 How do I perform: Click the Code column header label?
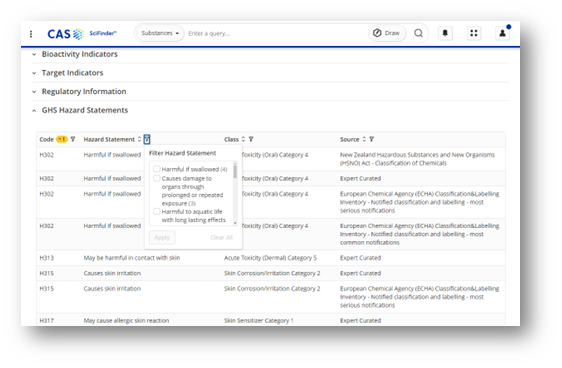pyautogui.click(x=47, y=139)
